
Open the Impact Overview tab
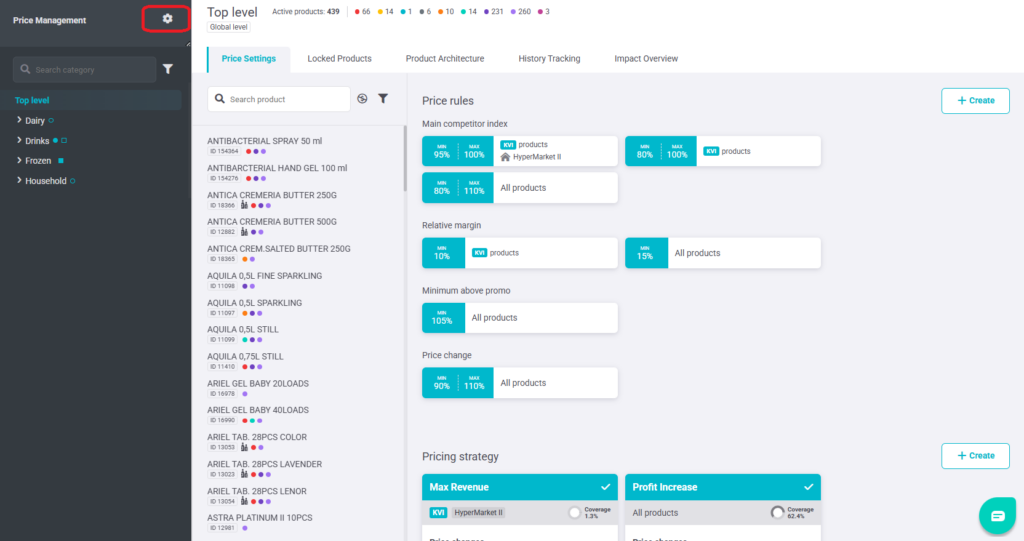pos(646,59)
